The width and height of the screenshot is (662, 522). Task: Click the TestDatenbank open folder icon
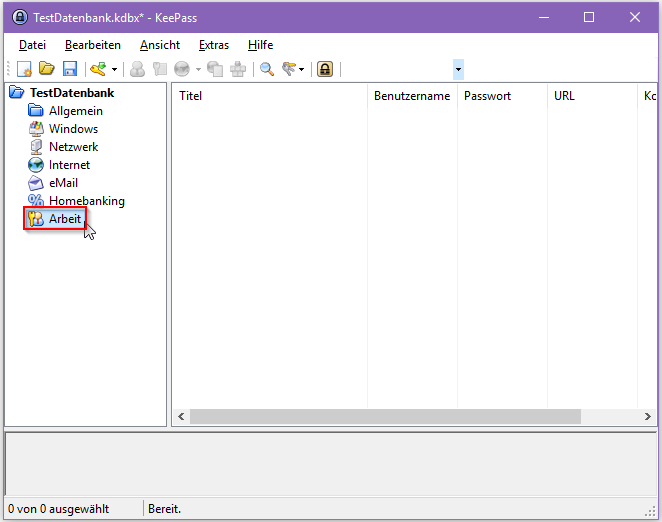pyautogui.click(x=16, y=92)
